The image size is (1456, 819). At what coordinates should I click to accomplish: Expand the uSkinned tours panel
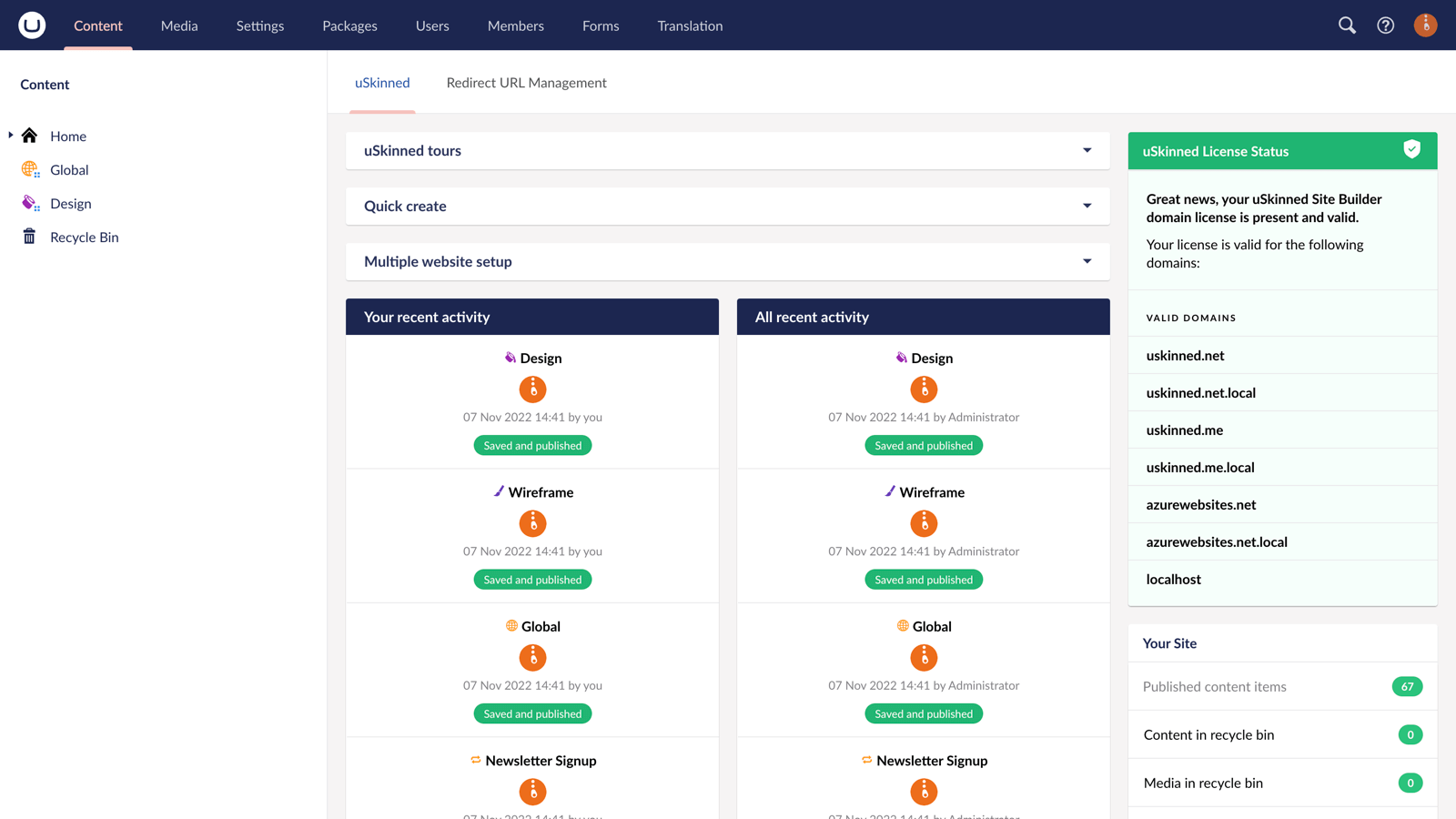point(1087,151)
